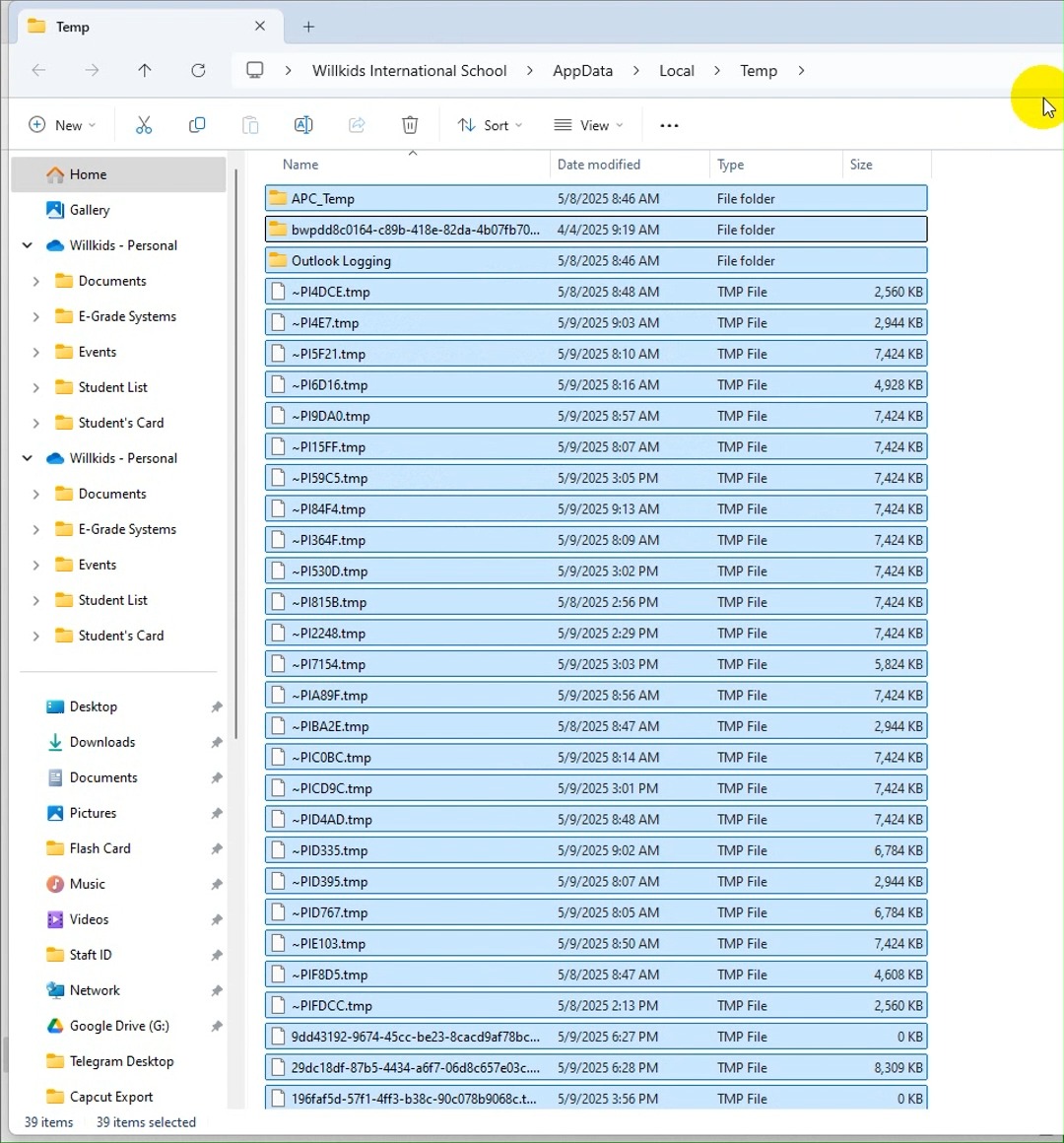Sort by the Name column header
The width and height of the screenshot is (1064, 1143).
[300, 165]
